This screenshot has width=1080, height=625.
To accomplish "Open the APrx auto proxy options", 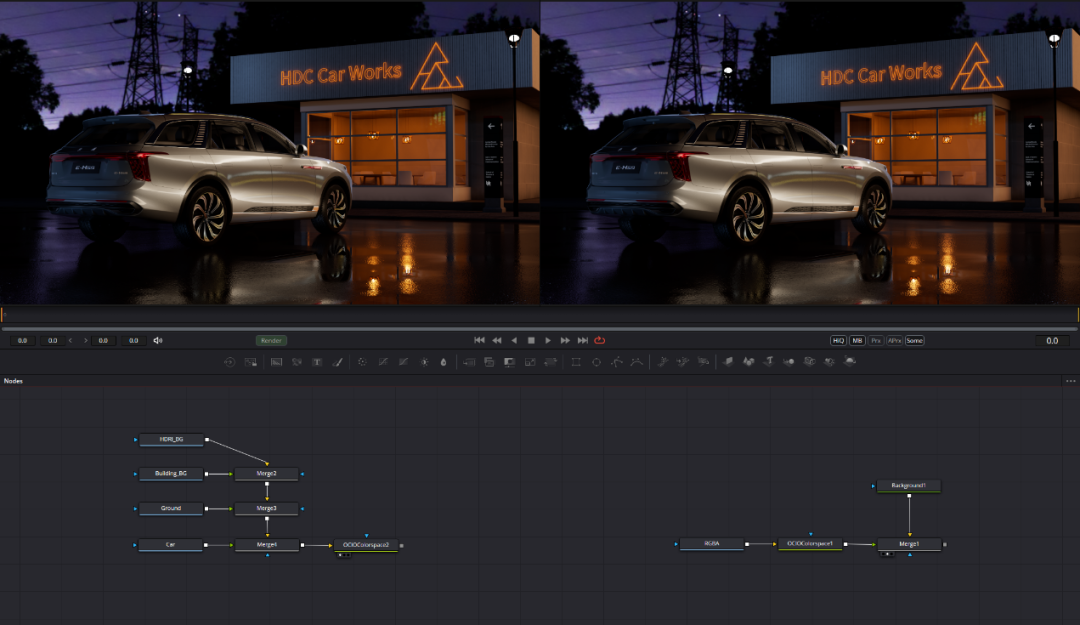I will [894, 340].
